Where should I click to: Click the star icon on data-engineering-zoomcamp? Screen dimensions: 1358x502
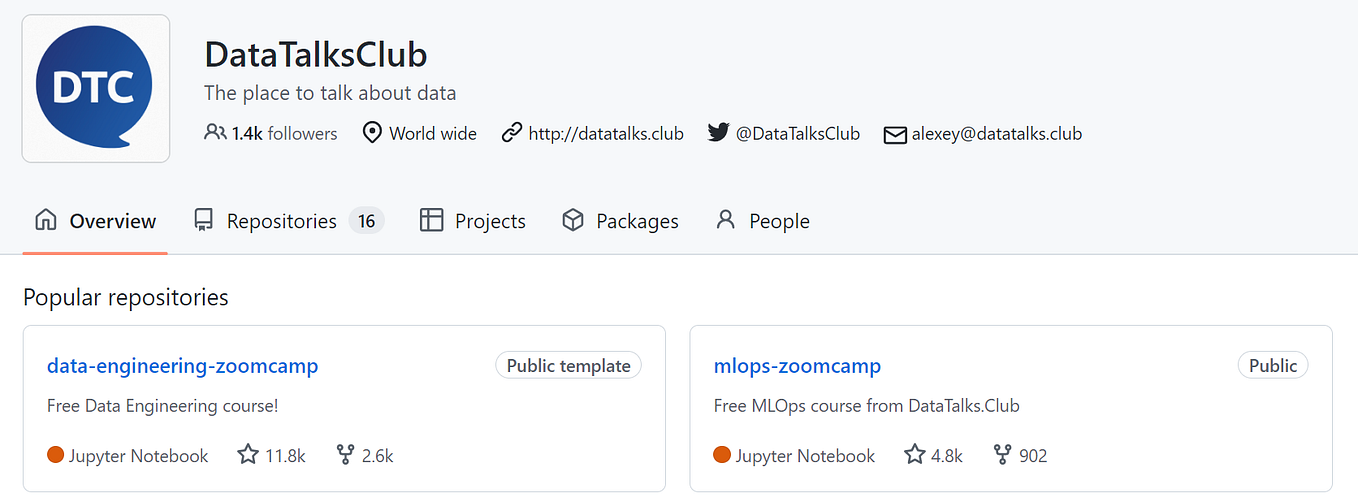tap(248, 455)
